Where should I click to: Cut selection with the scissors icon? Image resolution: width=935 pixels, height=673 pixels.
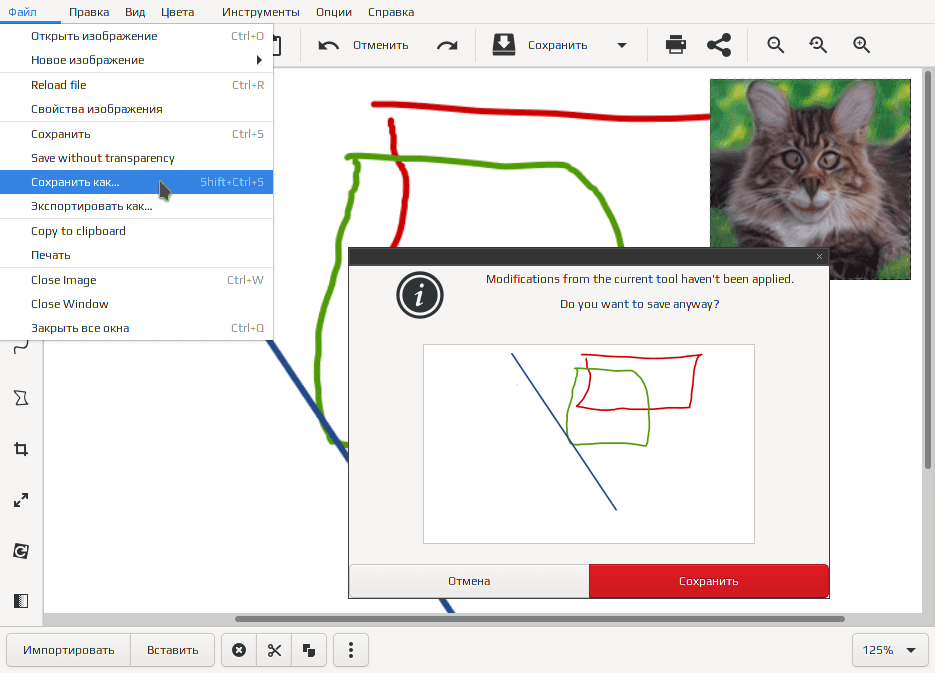tap(274, 650)
